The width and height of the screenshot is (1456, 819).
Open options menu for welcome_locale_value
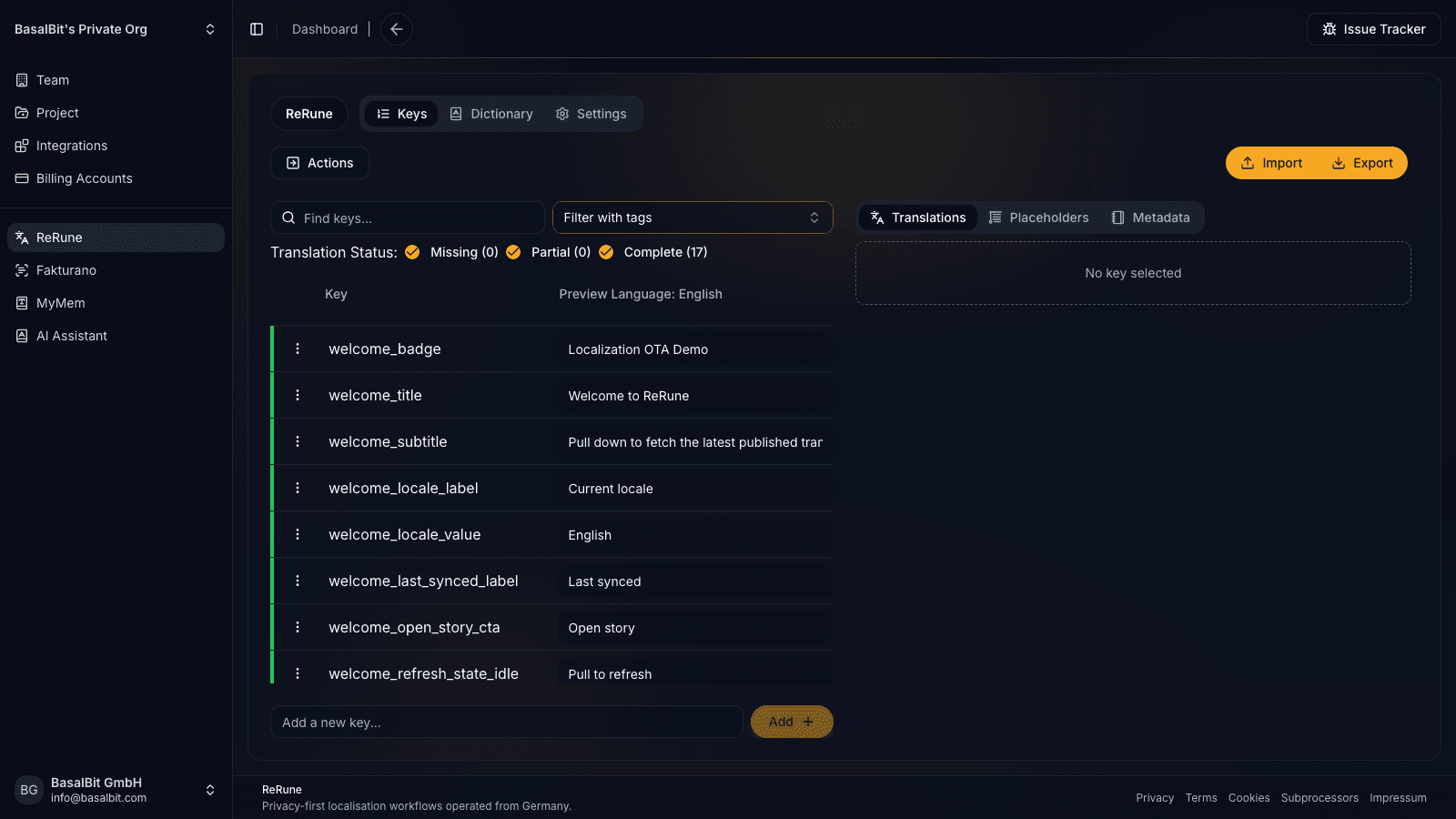(x=298, y=534)
